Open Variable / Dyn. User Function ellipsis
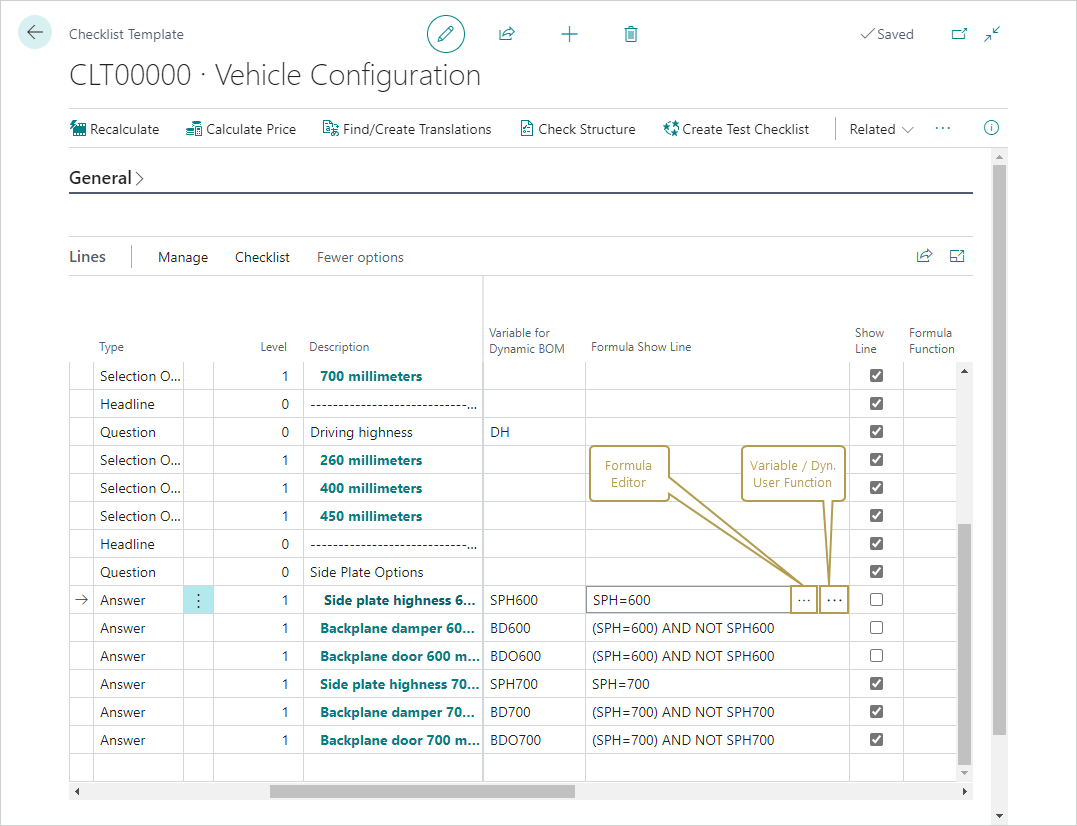The height and width of the screenshot is (826, 1077). coord(834,599)
